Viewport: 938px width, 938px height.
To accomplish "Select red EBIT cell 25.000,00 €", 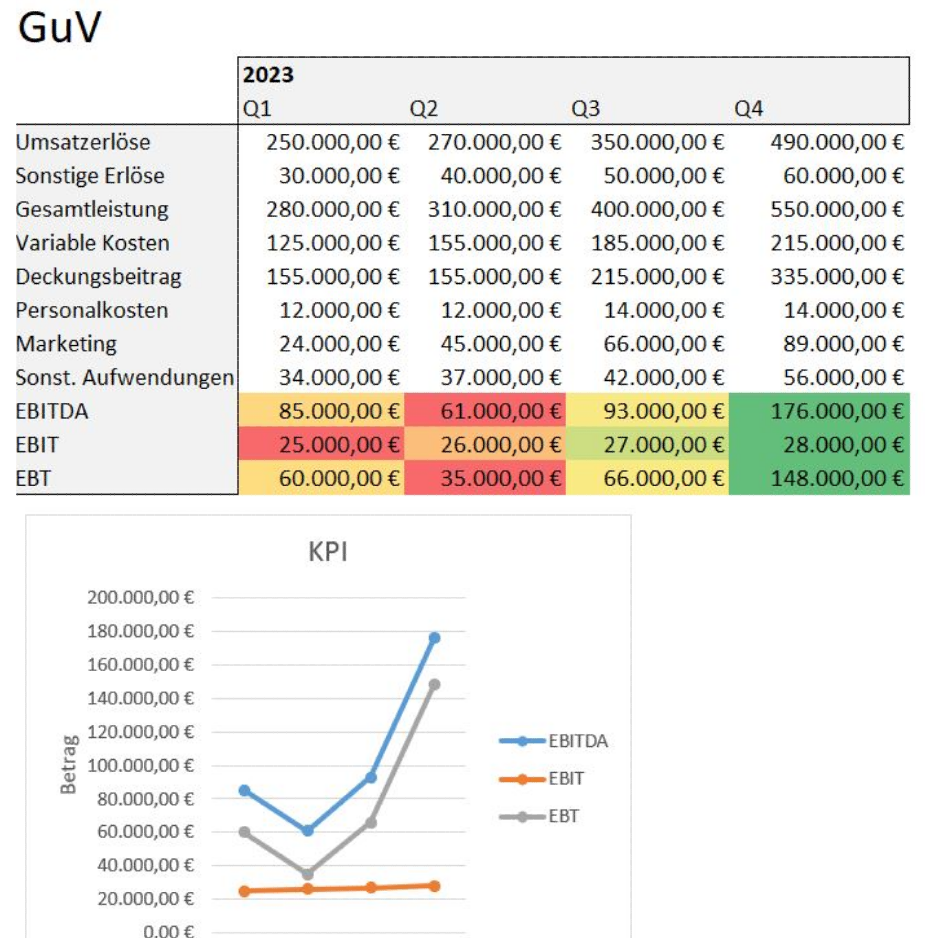I will coord(321,444).
